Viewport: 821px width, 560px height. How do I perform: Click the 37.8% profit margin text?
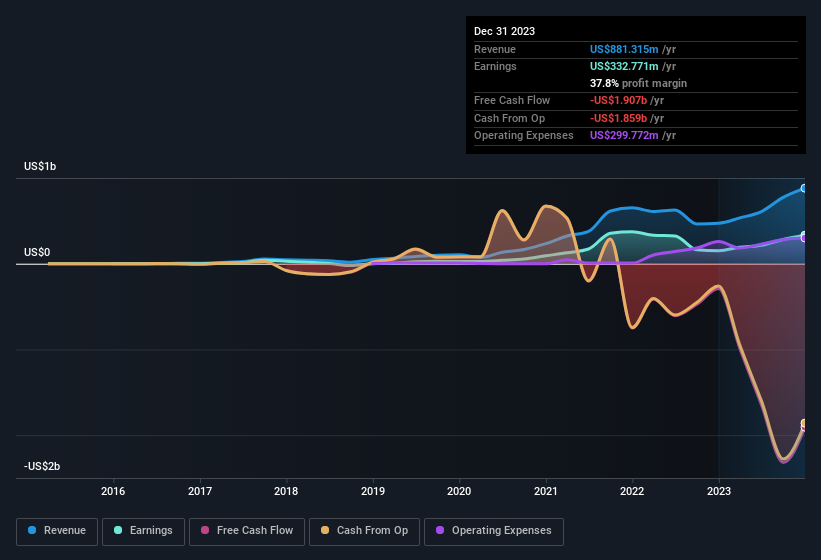pos(638,83)
